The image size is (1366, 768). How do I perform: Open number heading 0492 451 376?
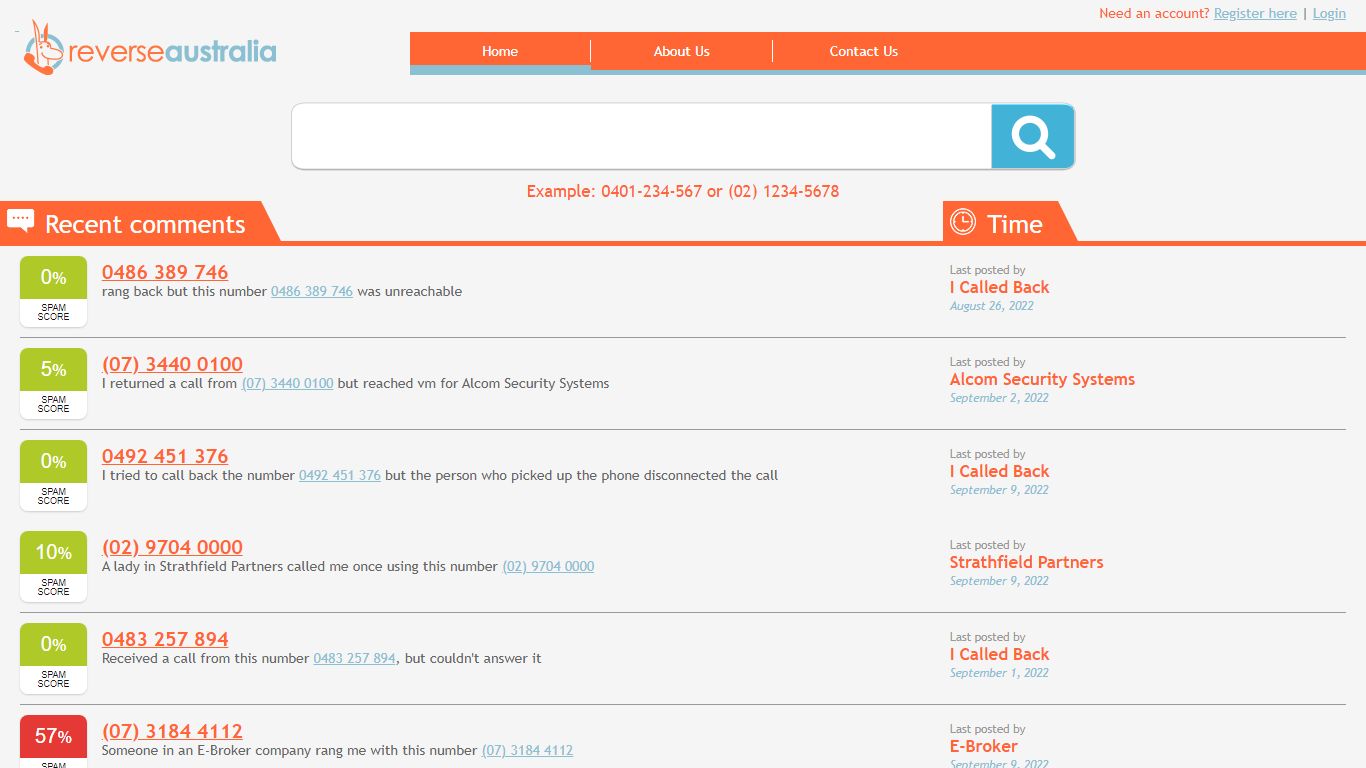pyautogui.click(x=165, y=456)
